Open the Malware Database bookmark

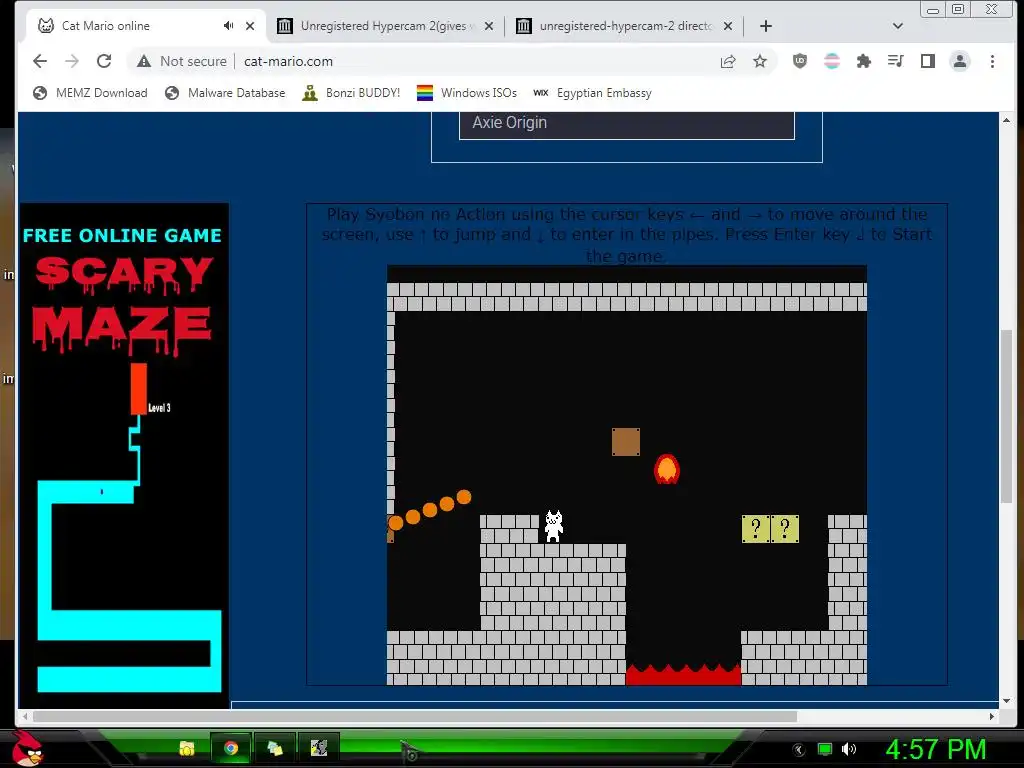[x=225, y=93]
